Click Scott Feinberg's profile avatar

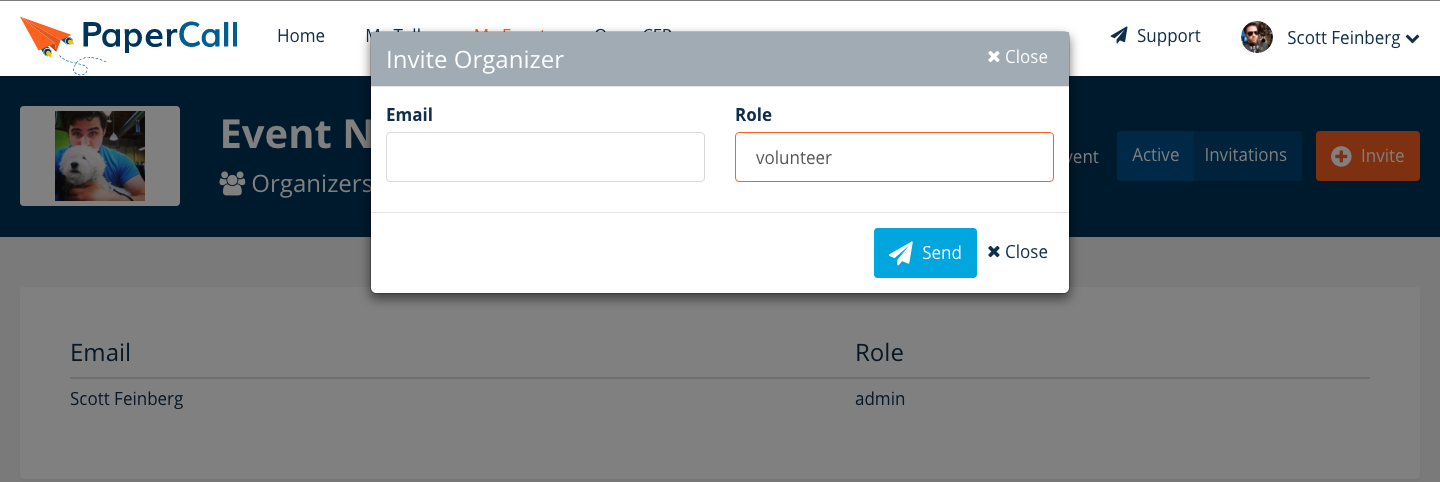1257,38
